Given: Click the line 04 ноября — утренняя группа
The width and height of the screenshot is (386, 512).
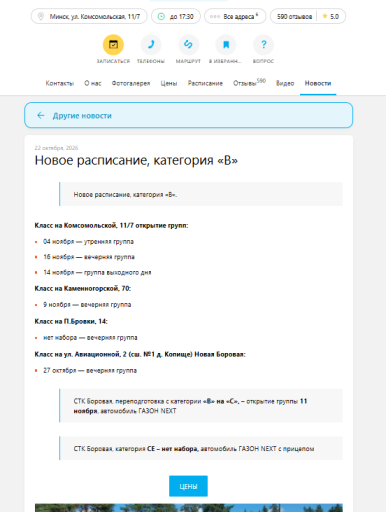Looking at the screenshot, I should pyautogui.click(x=88, y=241).
